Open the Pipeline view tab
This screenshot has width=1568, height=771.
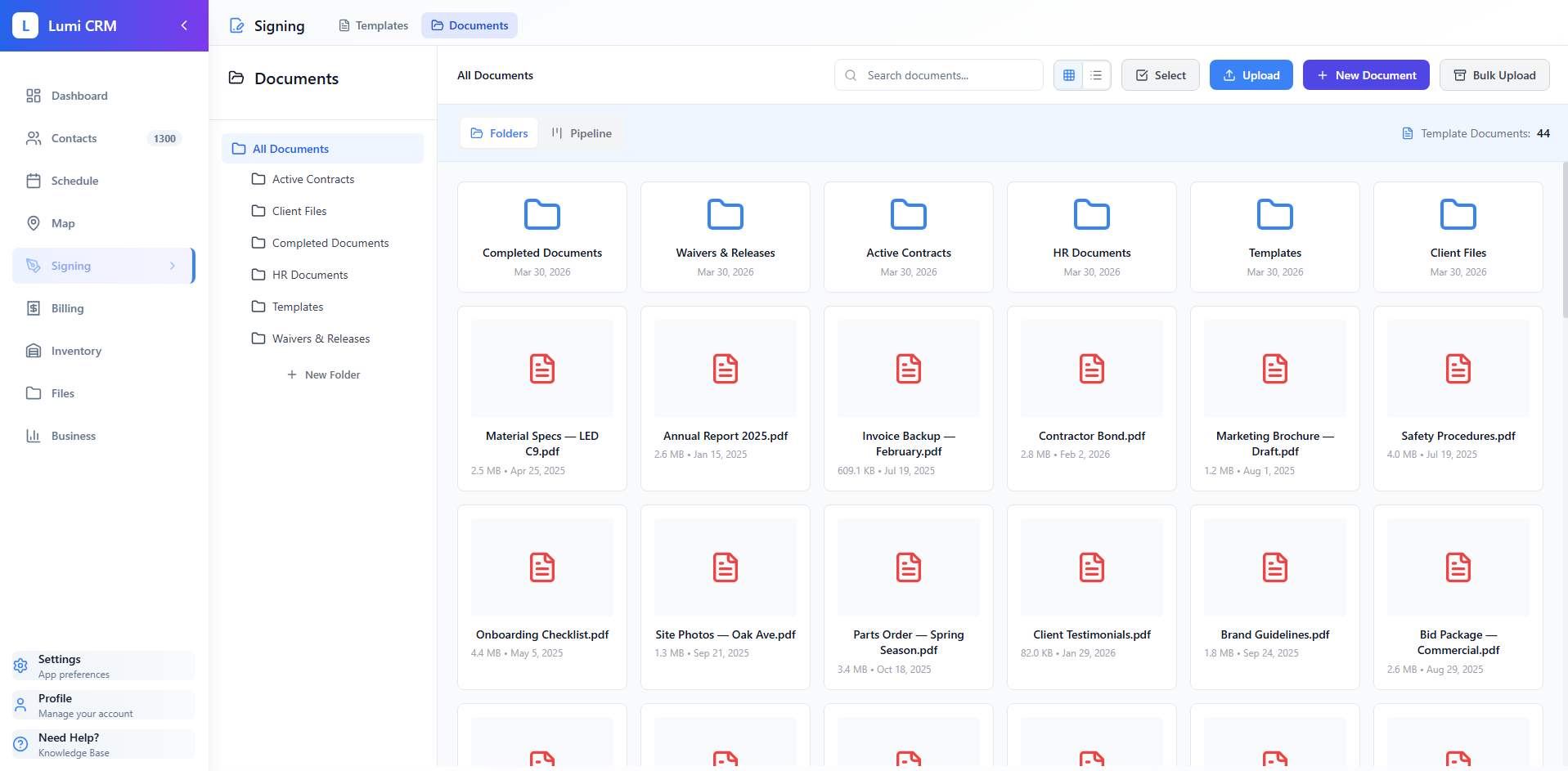pos(581,132)
